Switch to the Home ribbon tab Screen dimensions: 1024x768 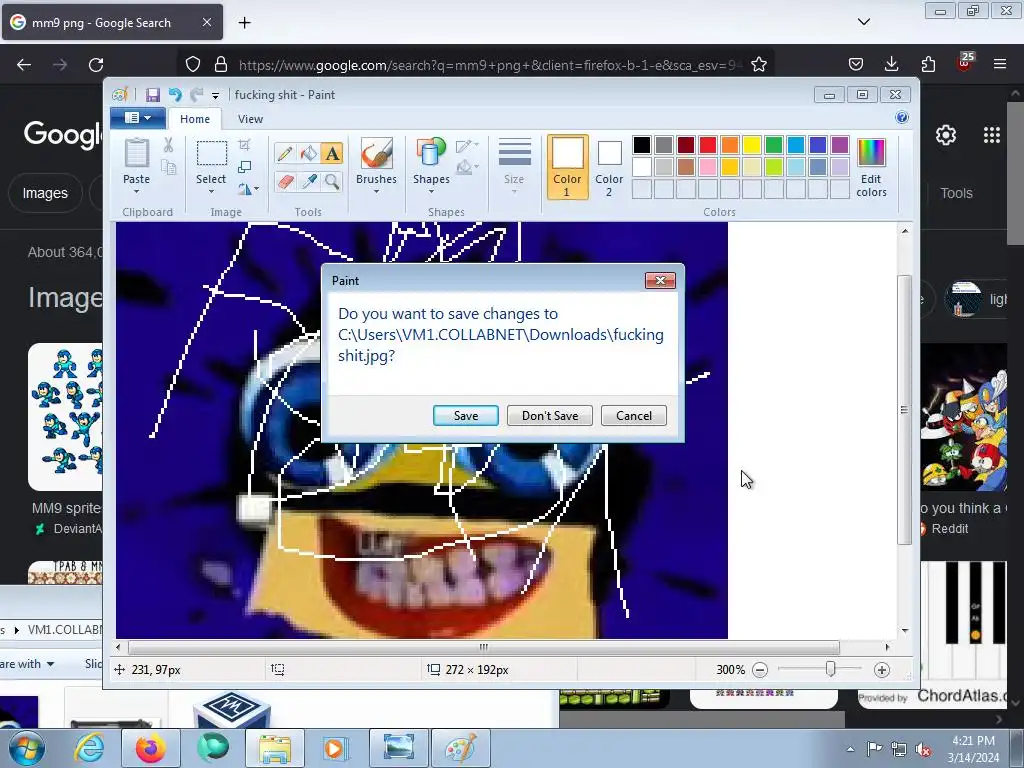pos(195,119)
